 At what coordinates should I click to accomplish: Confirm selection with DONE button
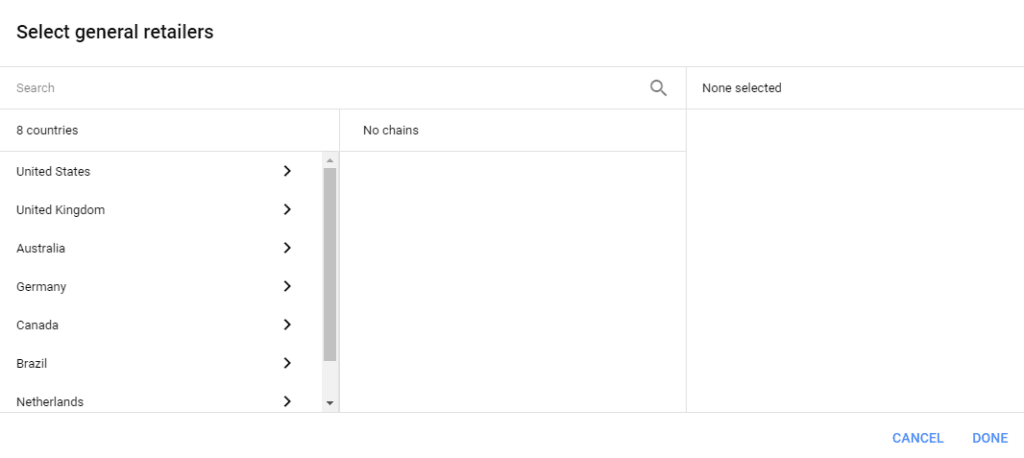pos(989,438)
